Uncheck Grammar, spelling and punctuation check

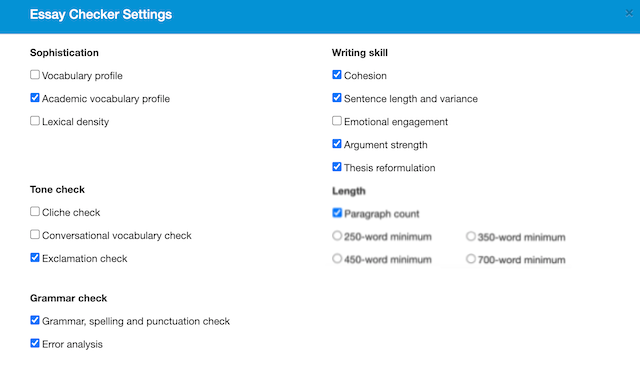[35, 320]
